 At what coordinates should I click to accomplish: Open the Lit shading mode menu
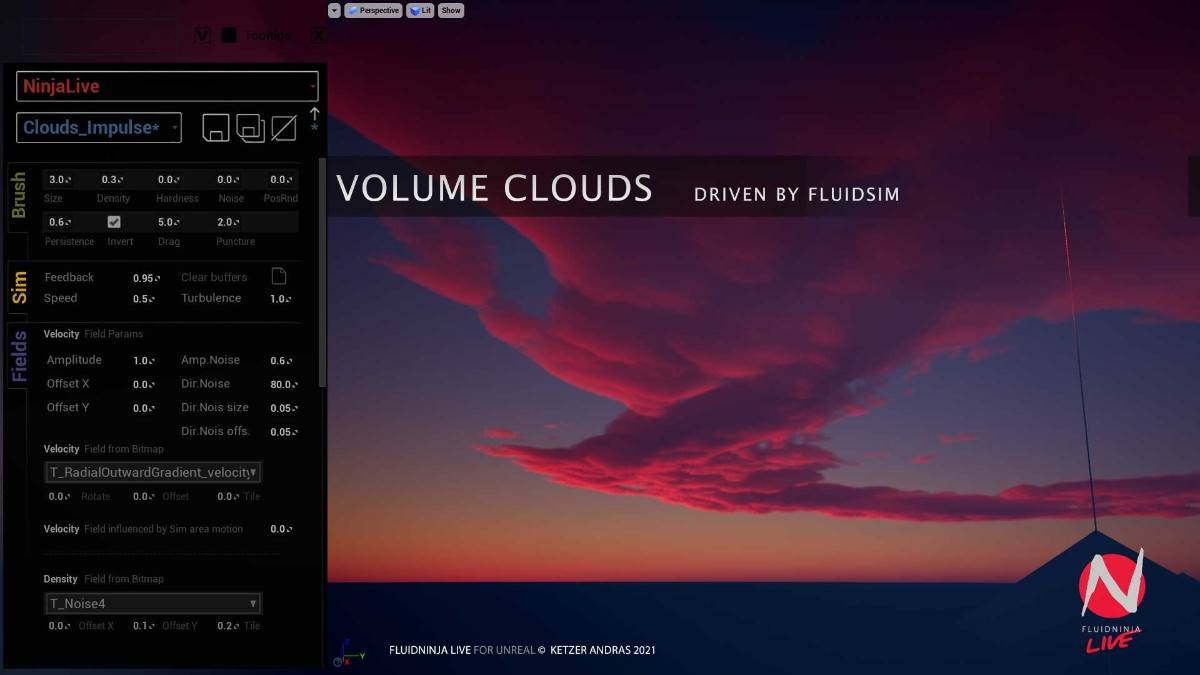420,10
